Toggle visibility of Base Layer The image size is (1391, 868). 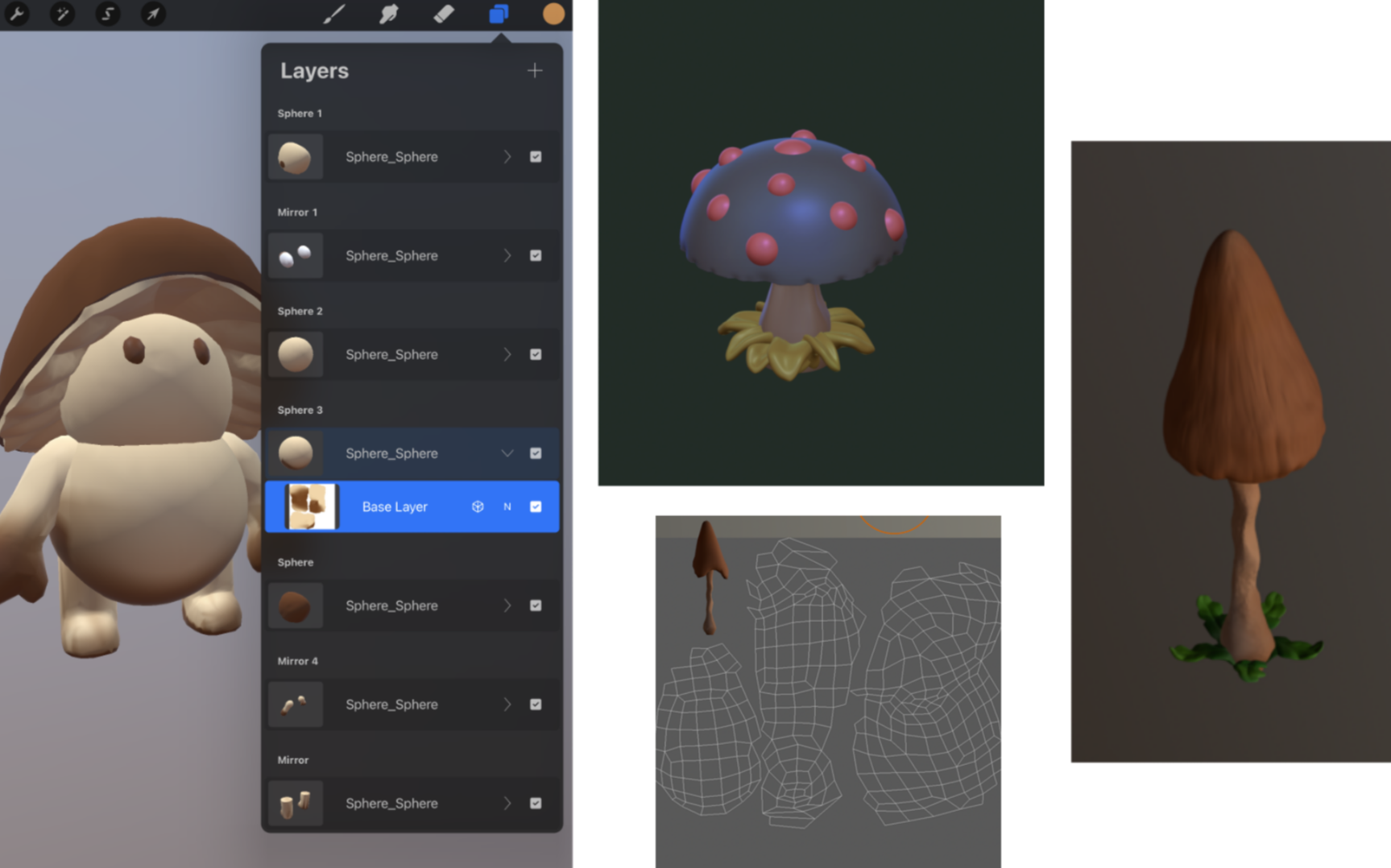(536, 506)
